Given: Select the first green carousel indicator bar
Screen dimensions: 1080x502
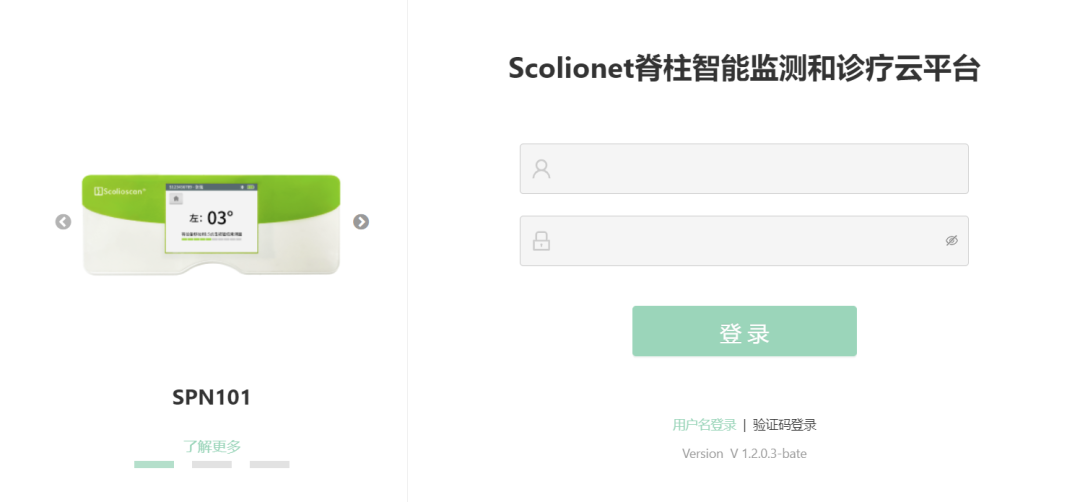Looking at the screenshot, I should click(x=154, y=464).
